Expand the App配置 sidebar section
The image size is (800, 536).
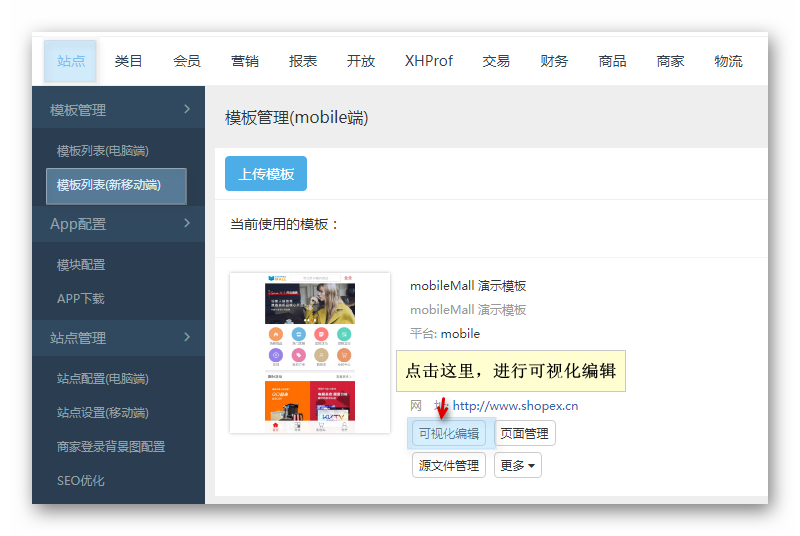click(118, 224)
